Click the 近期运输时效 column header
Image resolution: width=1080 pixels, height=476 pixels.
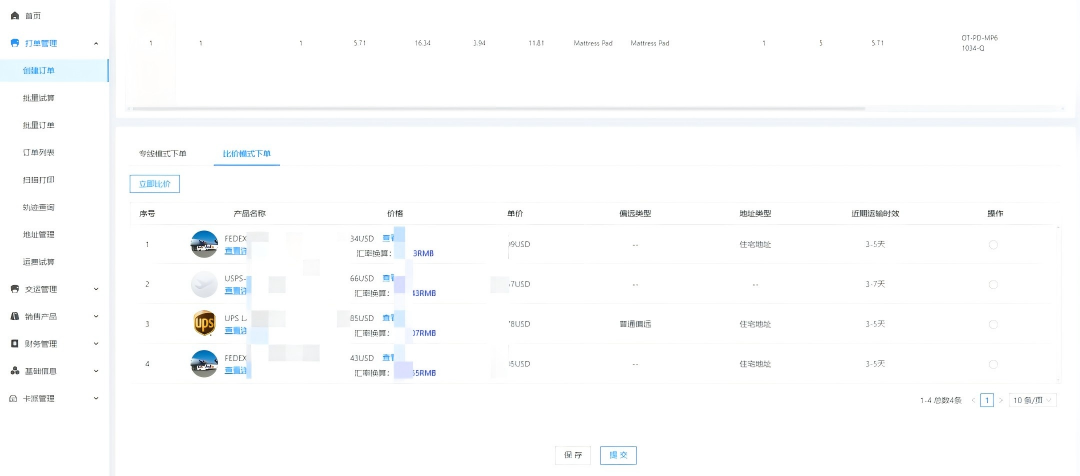875,214
